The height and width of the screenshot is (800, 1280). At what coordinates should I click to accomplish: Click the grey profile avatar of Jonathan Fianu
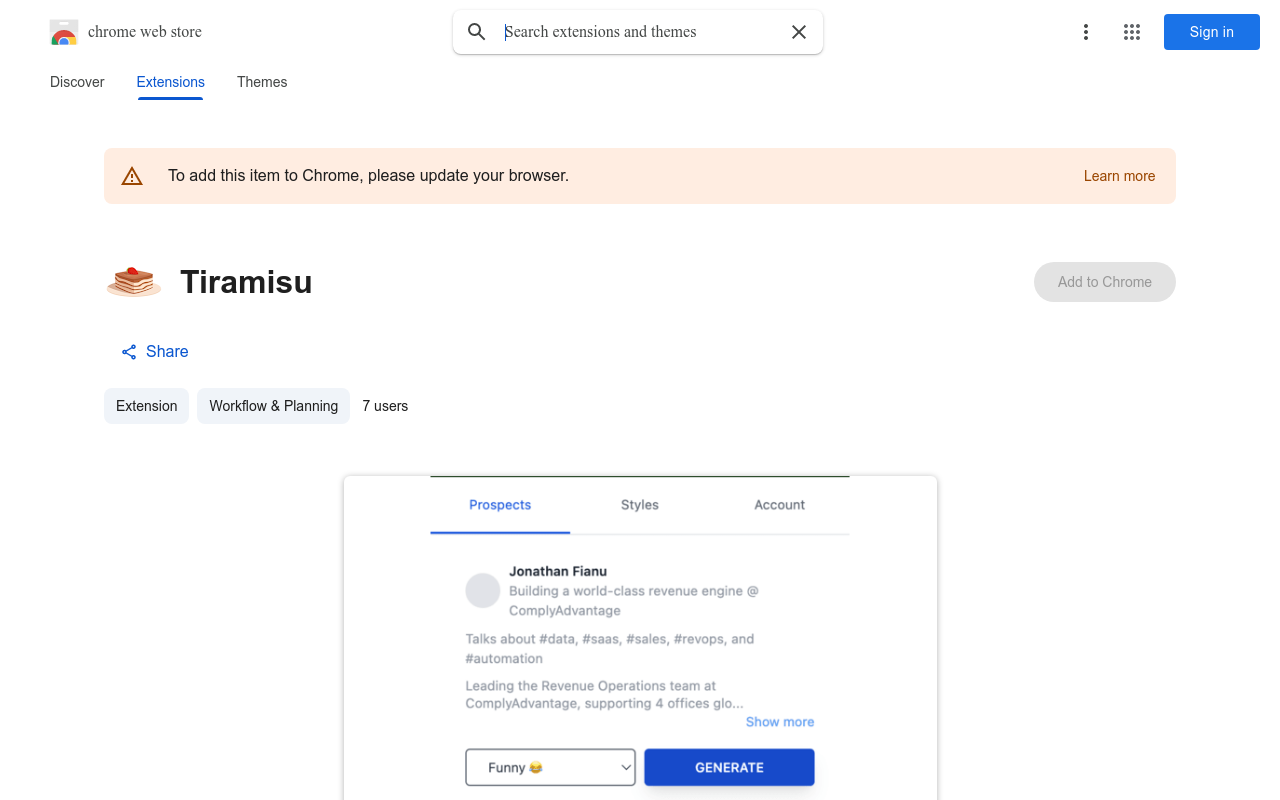coord(483,590)
